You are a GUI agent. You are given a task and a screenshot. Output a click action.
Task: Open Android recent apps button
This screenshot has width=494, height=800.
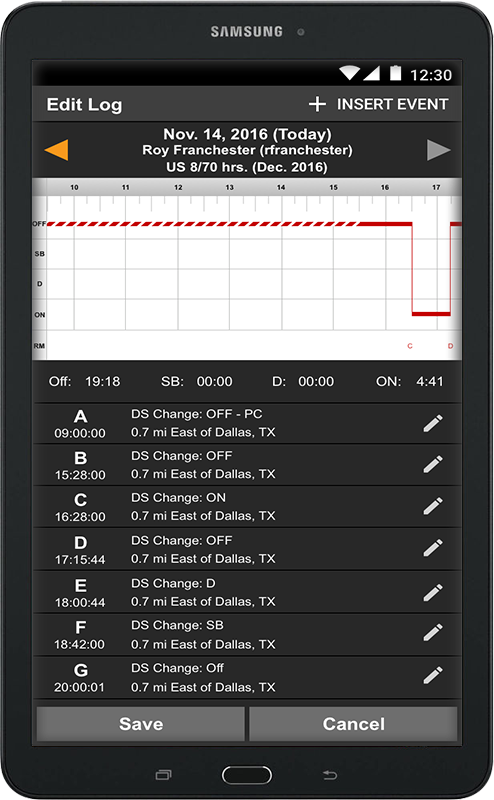tap(163, 775)
